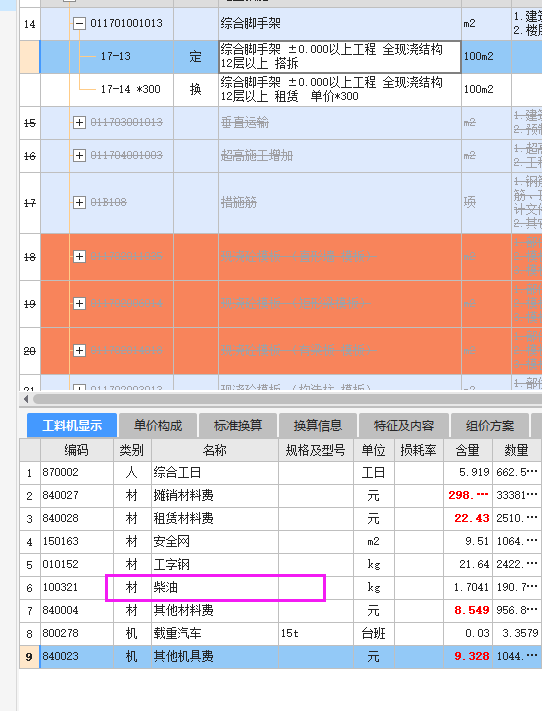Click the 17-13 name cell with 搭拆
This screenshot has width=542, height=711.
pyautogui.click(x=340, y=56)
